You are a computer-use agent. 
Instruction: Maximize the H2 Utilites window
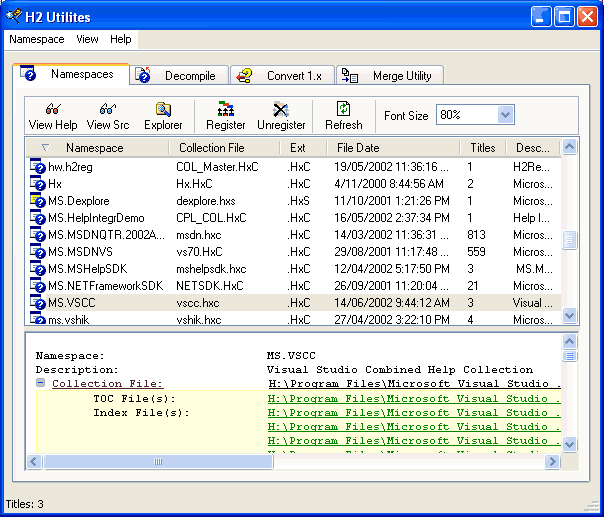click(564, 17)
